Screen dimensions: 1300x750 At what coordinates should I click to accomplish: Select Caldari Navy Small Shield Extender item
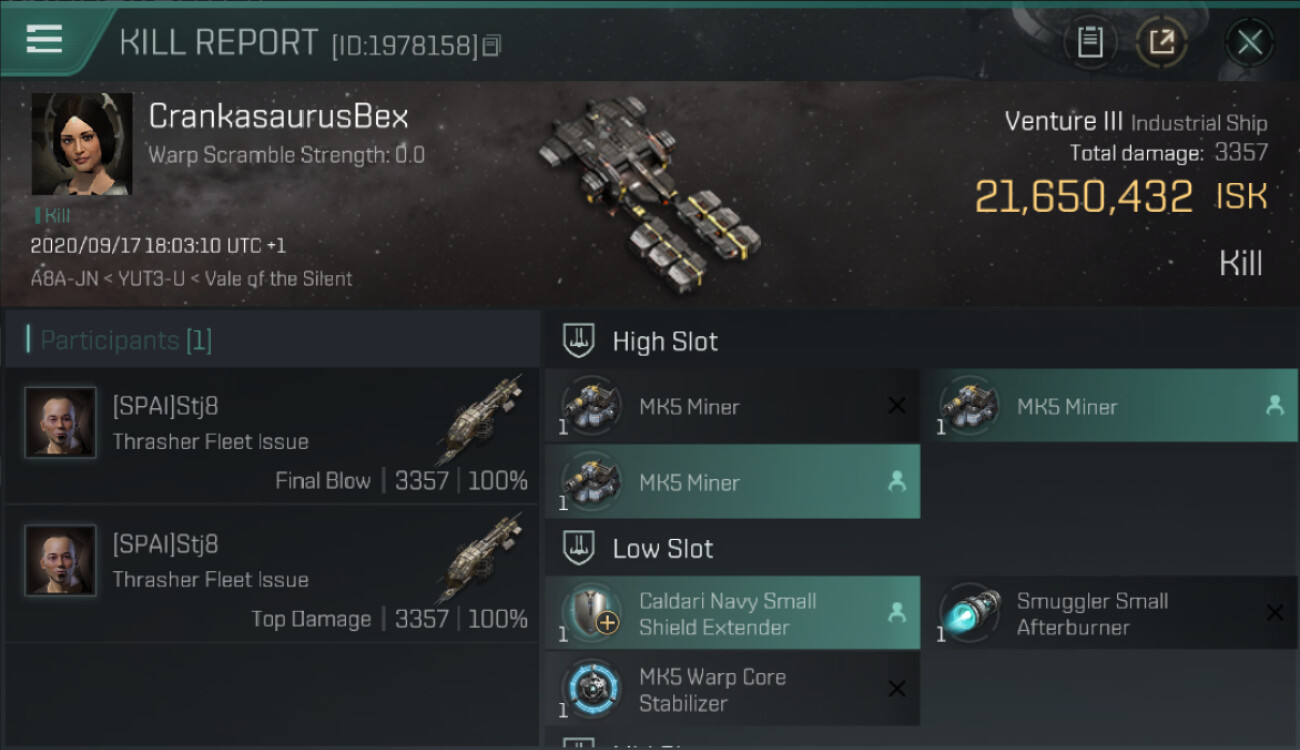pyautogui.click(x=732, y=613)
